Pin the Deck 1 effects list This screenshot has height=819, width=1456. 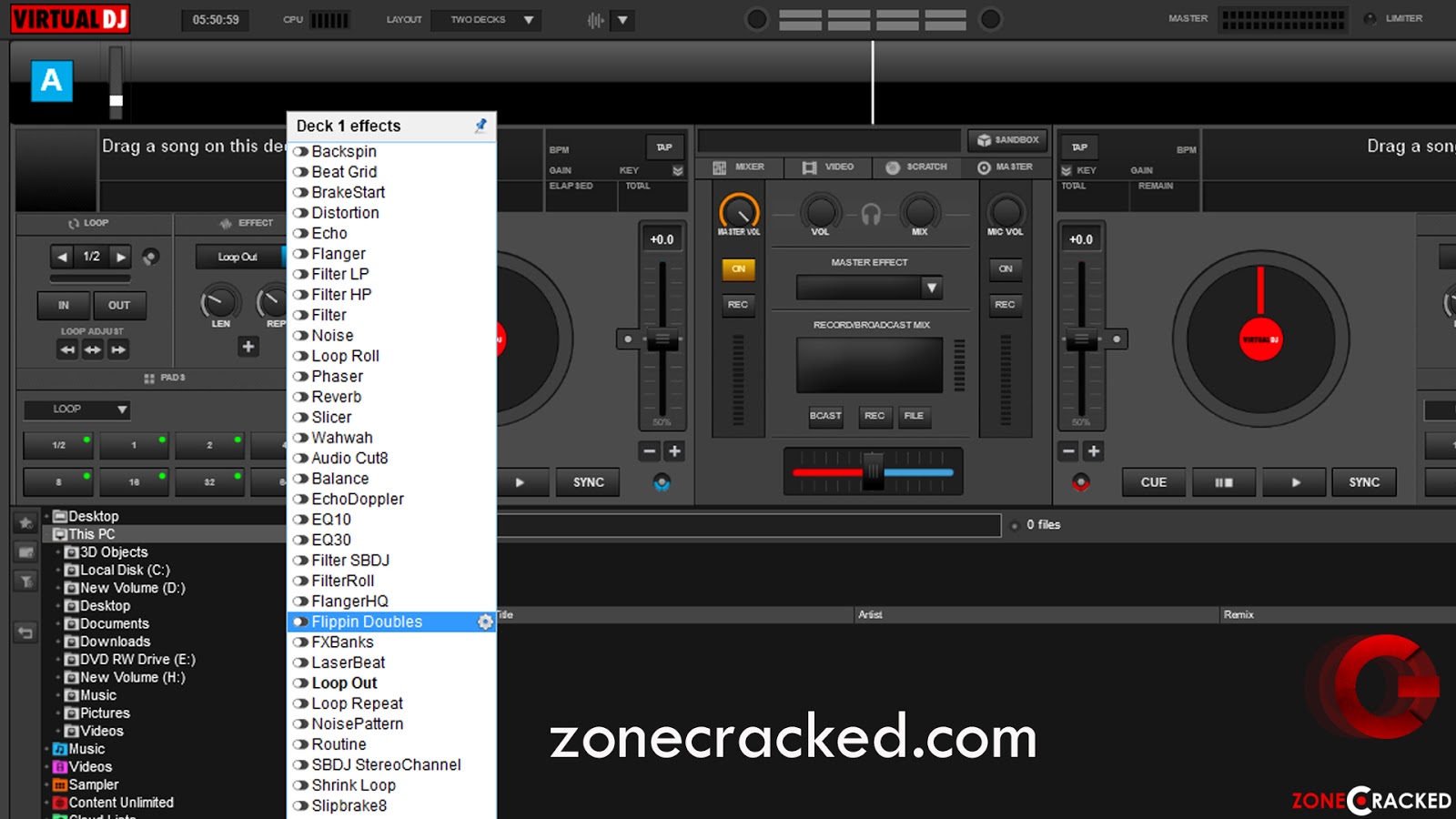480,126
